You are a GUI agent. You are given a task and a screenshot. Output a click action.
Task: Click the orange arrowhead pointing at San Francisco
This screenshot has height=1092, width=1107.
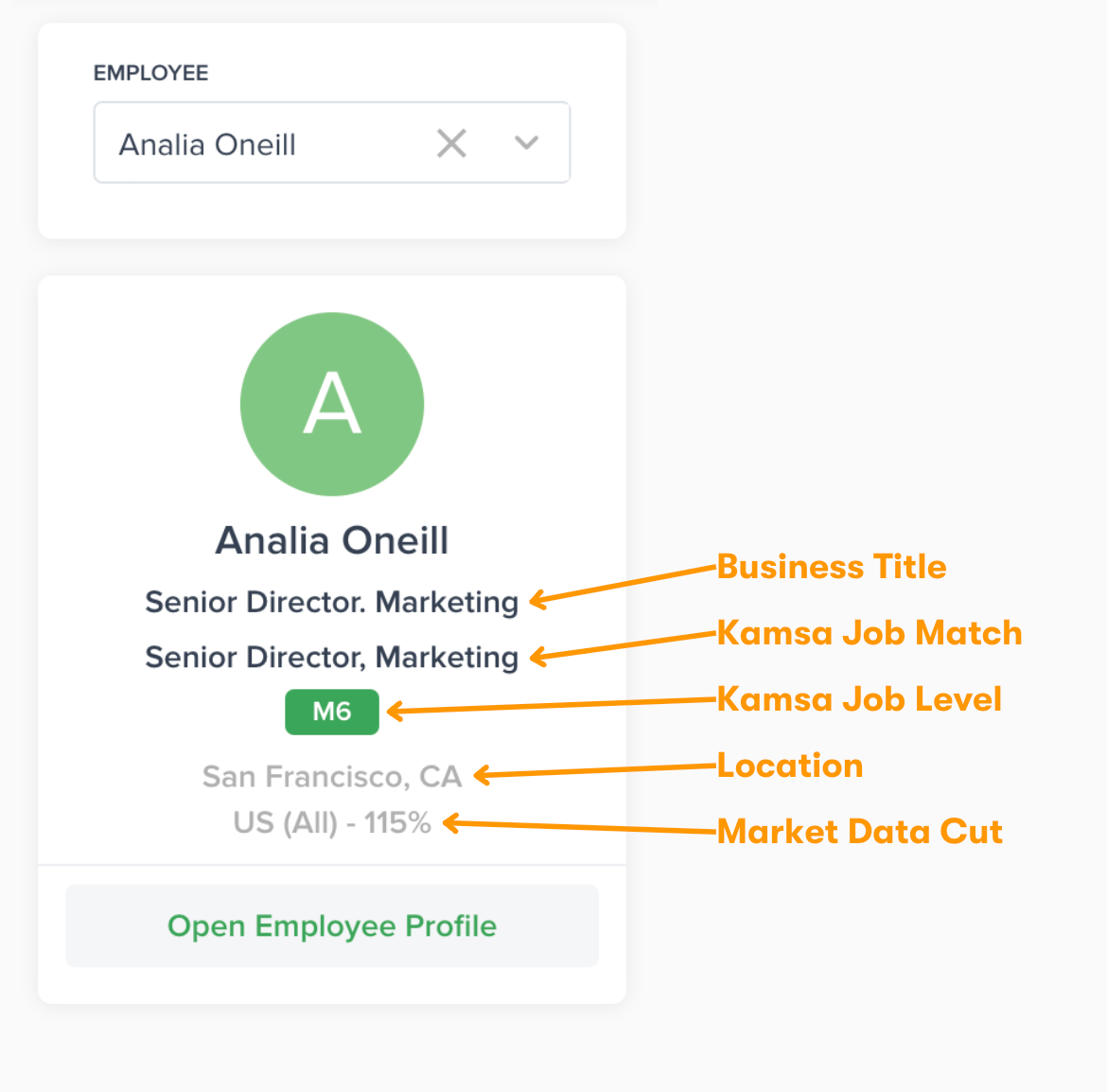(x=483, y=776)
